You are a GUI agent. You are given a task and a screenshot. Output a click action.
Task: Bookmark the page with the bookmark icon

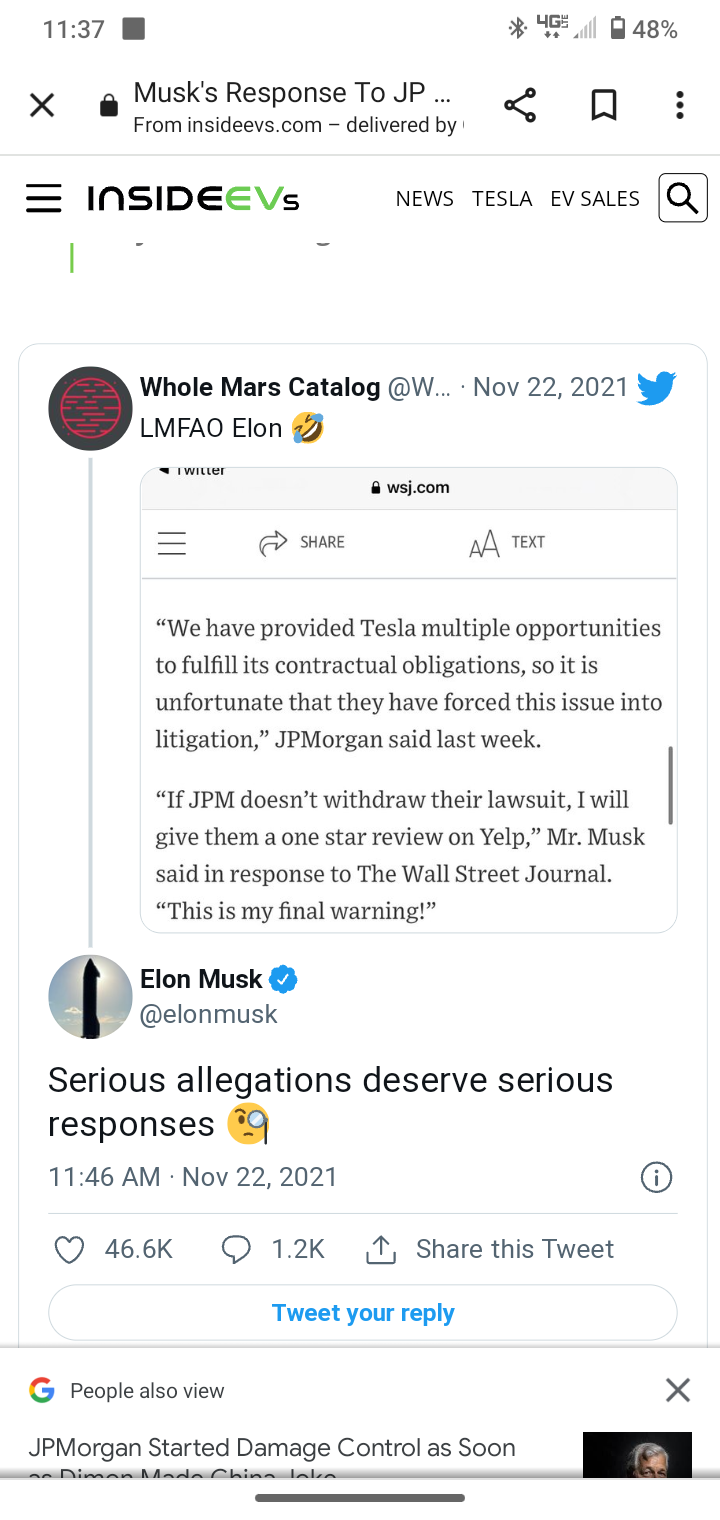click(603, 104)
